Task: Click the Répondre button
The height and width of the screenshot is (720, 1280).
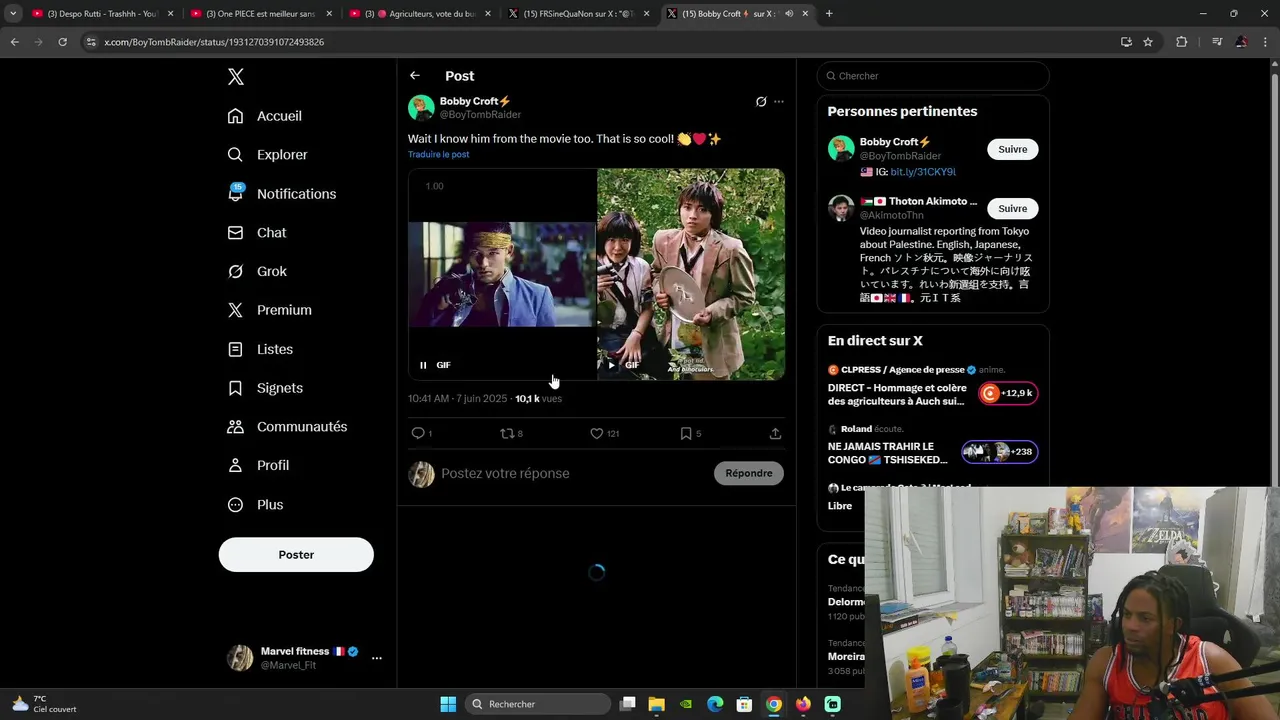Action: [749, 473]
